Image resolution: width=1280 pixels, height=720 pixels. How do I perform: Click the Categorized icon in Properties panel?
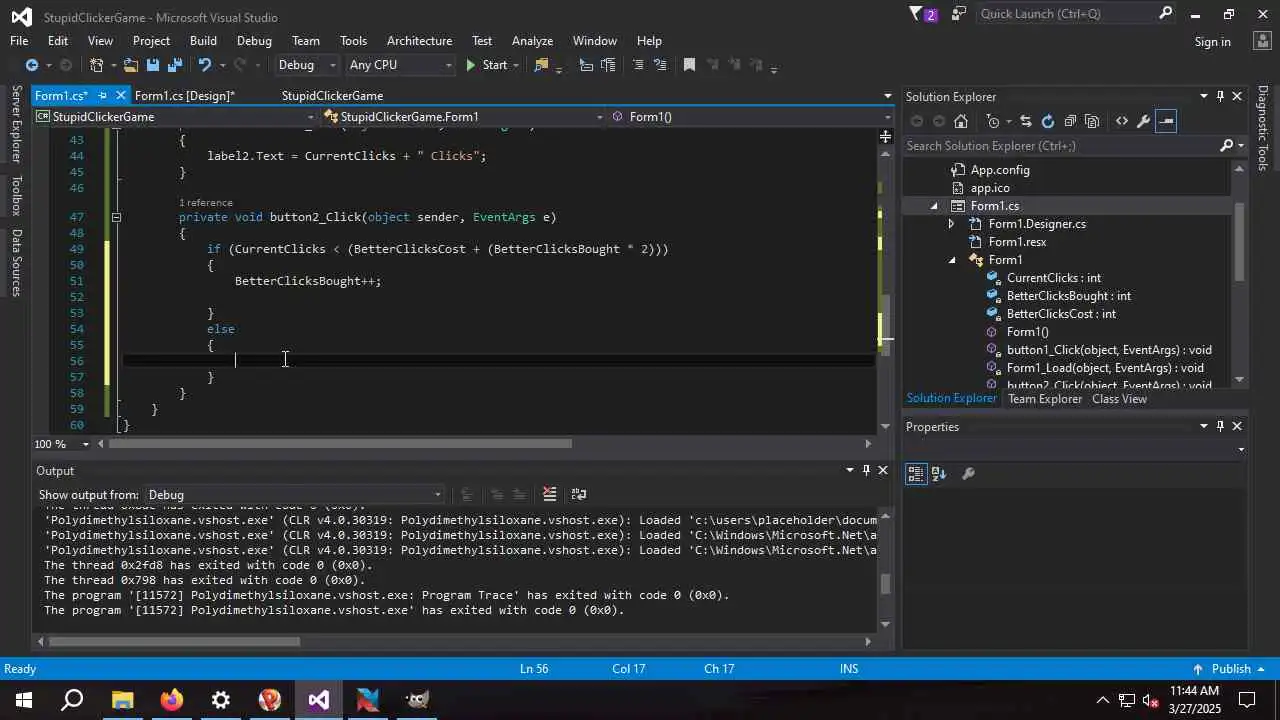pos(916,474)
